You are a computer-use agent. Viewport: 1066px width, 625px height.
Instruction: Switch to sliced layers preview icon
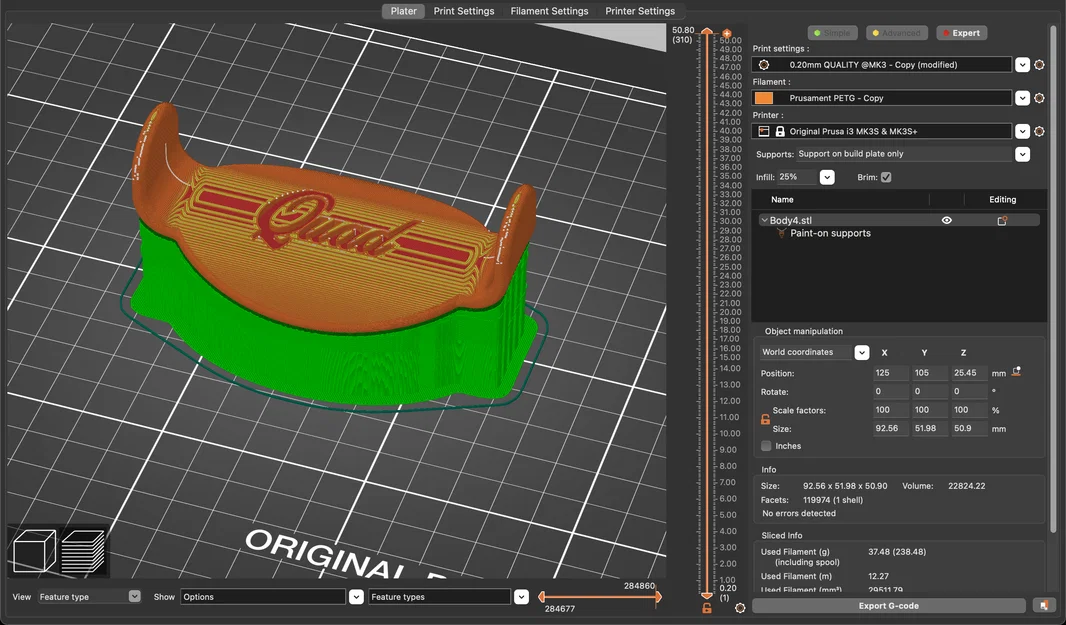(x=83, y=551)
